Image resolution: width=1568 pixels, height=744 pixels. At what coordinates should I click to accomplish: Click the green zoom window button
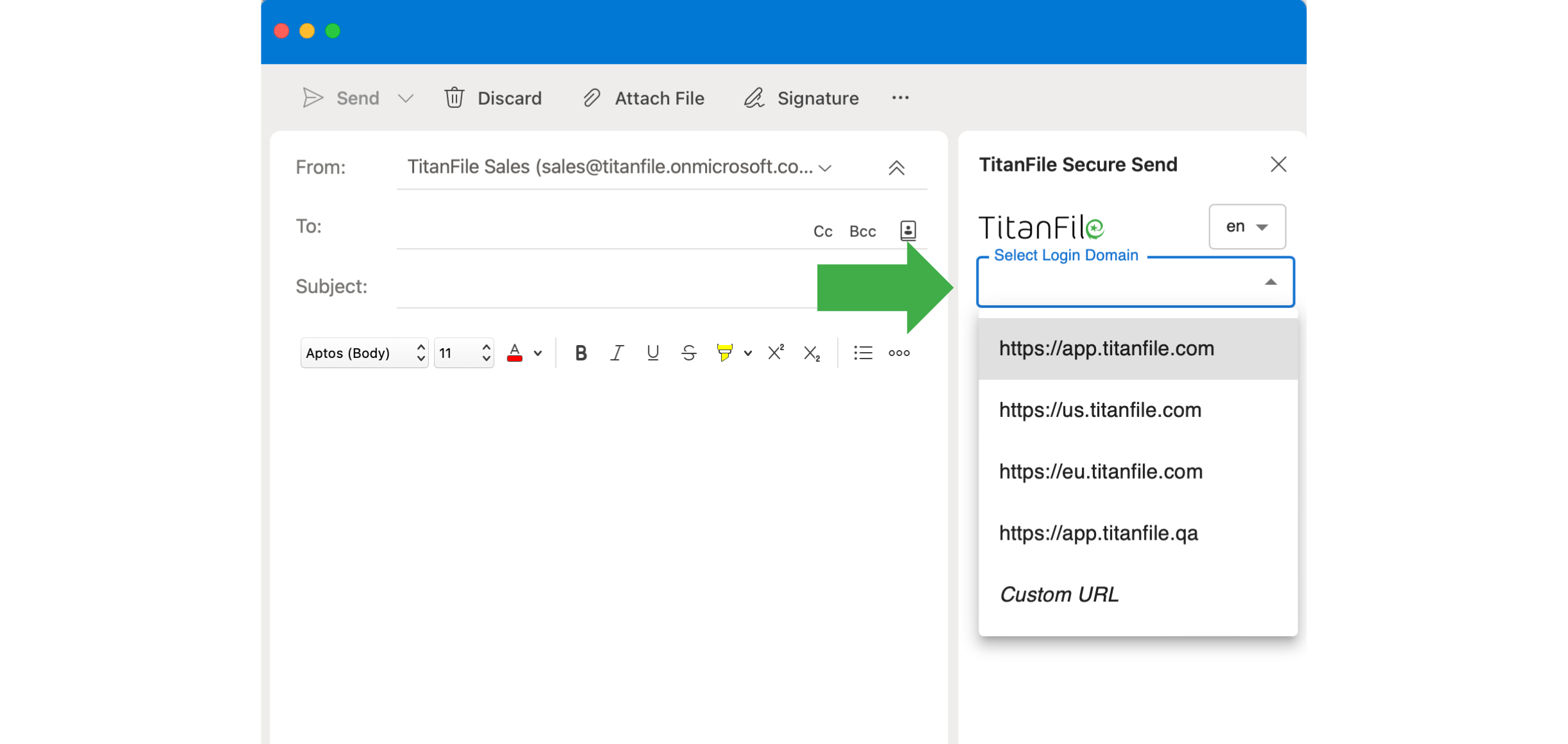333,31
